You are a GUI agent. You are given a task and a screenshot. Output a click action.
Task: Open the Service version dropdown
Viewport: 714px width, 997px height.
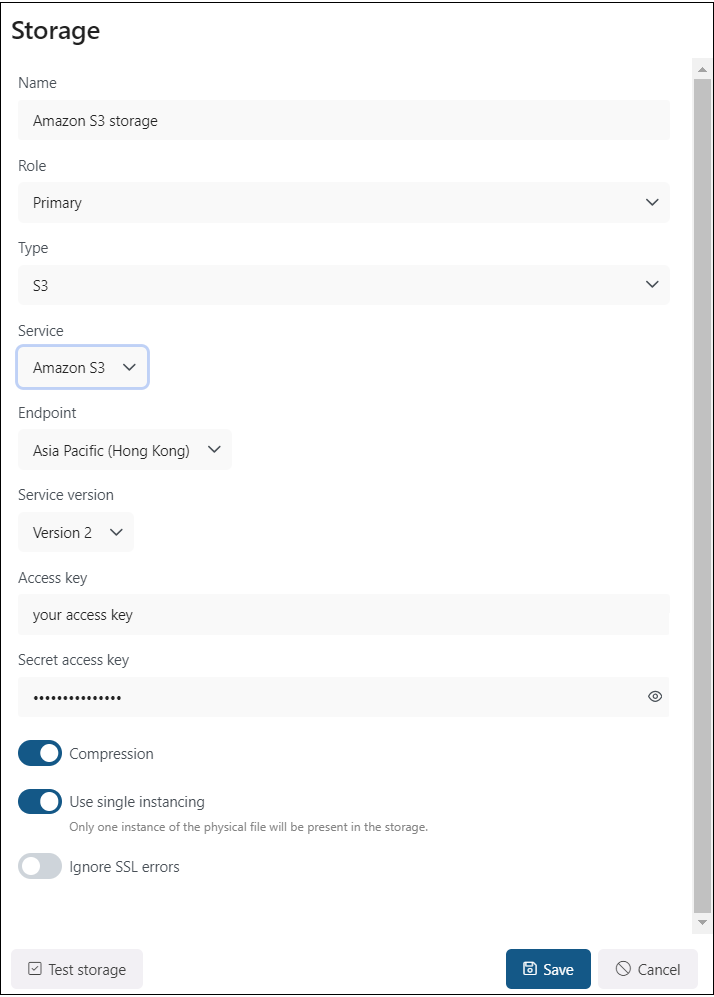[76, 533]
